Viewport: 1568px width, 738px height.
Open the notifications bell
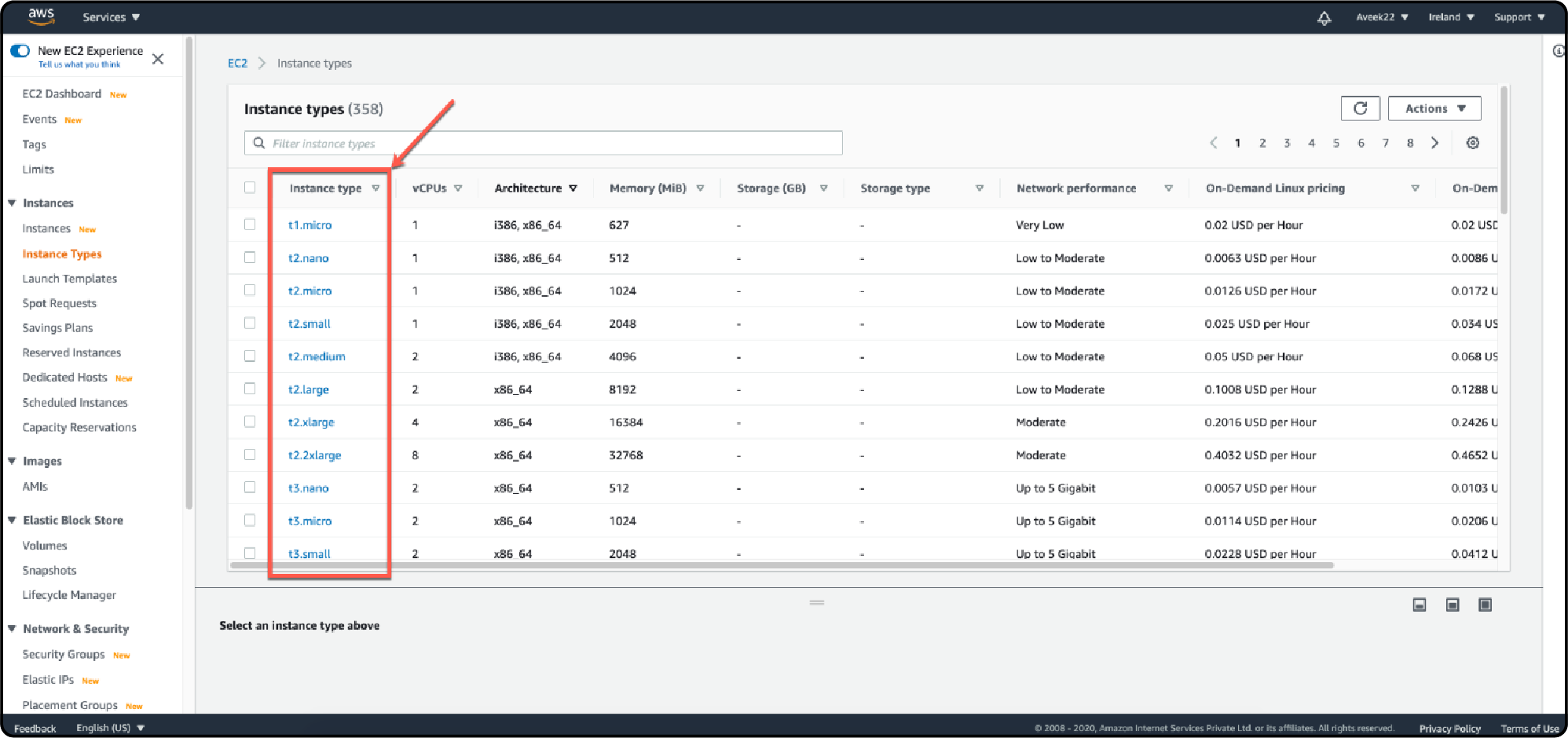1324,17
